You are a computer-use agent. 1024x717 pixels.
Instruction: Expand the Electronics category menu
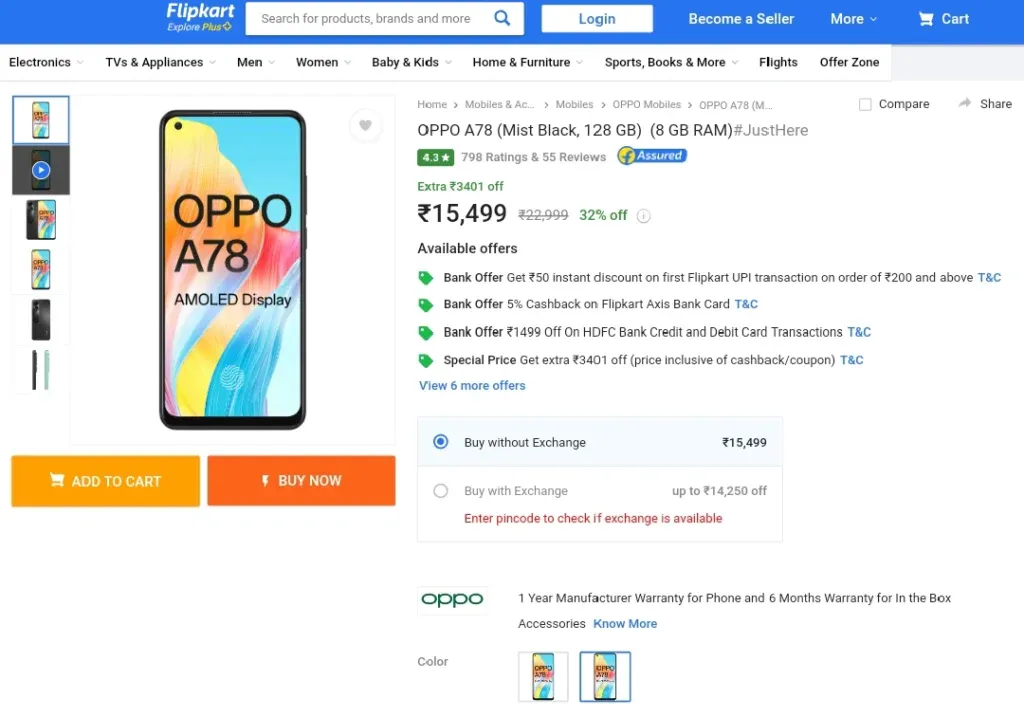46,62
